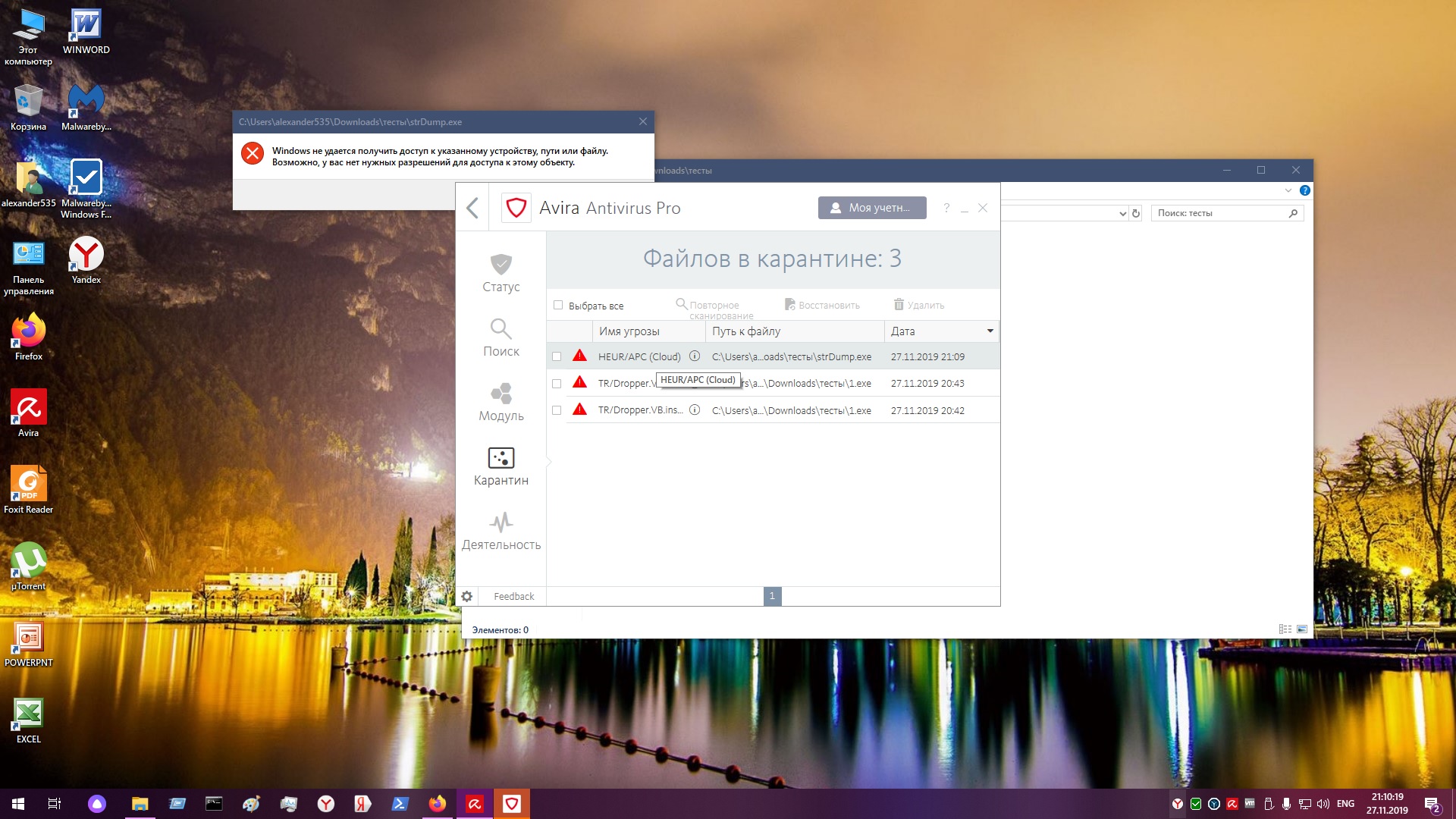Click info icon beside TR/Dropper.VB.ins threat
Screen dimensions: 1456x819
694,410
